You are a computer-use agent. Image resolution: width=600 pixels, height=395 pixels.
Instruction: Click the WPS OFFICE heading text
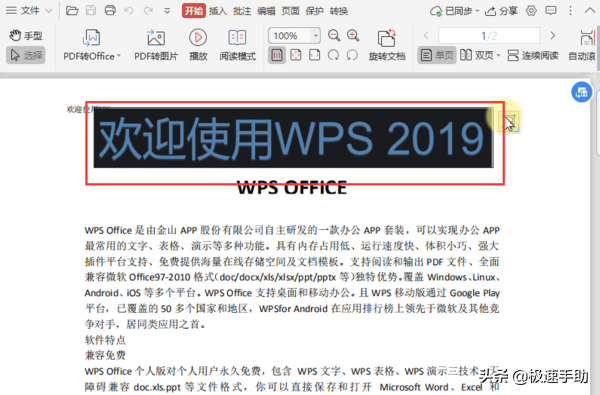[292, 188]
